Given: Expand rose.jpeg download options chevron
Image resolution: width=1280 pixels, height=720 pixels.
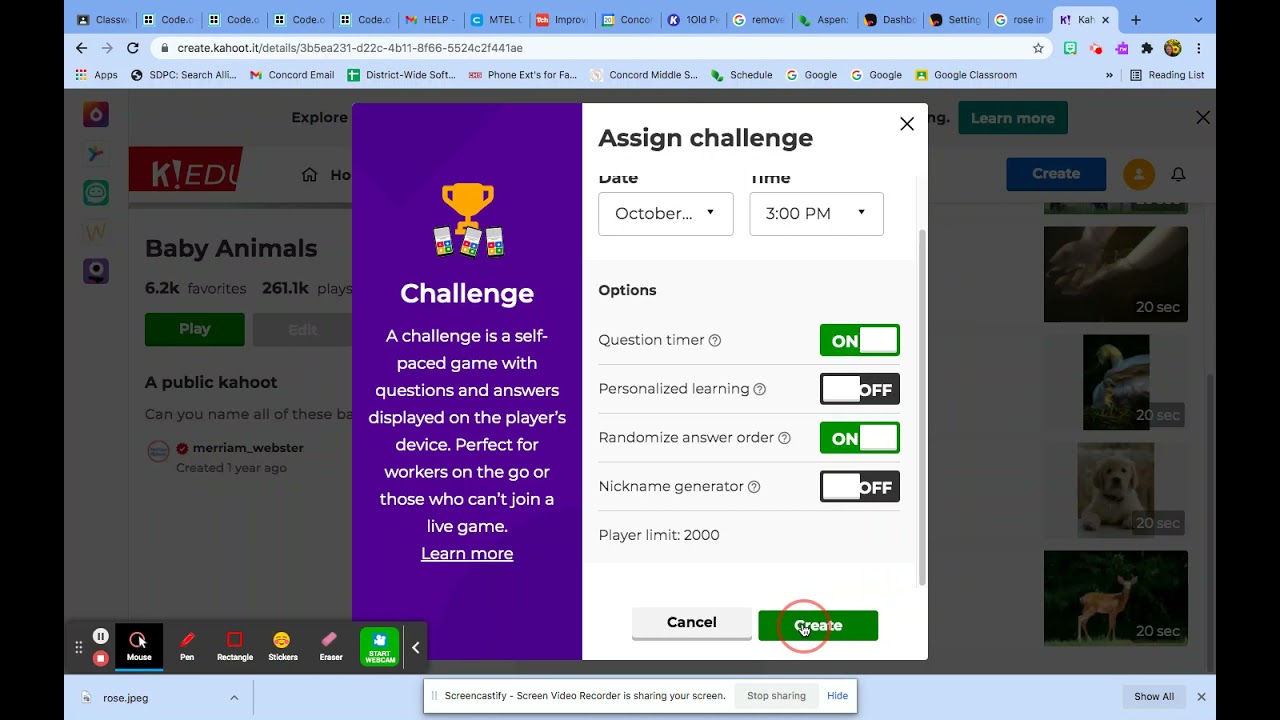Looking at the screenshot, I should click(x=234, y=697).
